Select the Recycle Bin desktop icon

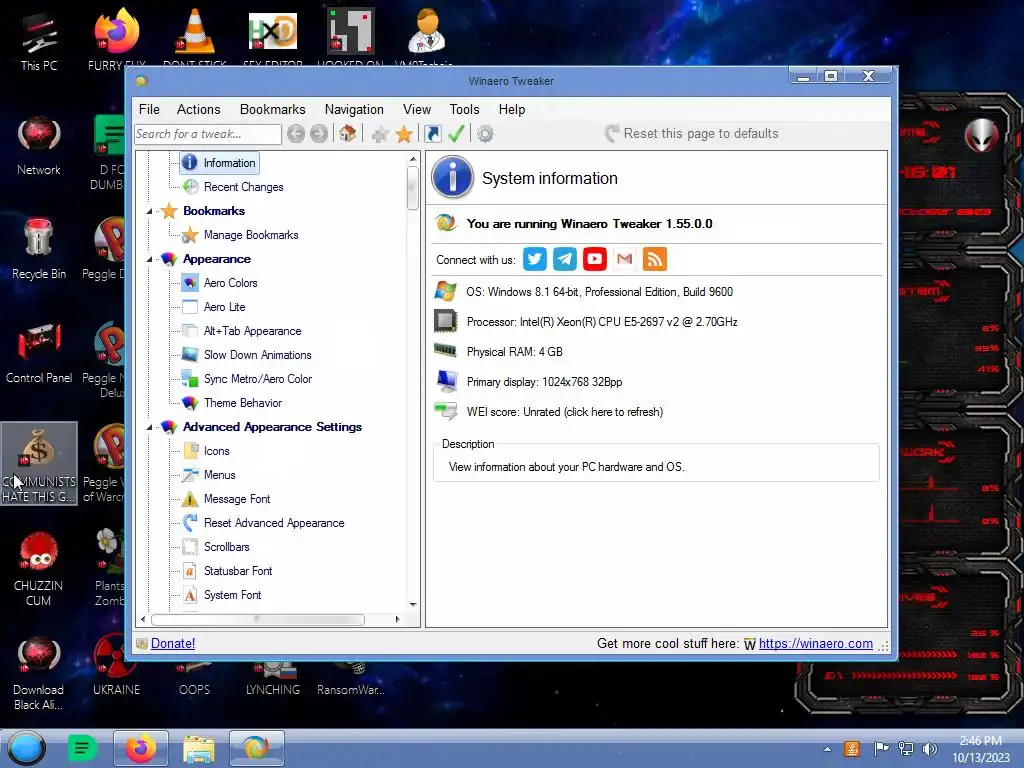[39, 249]
